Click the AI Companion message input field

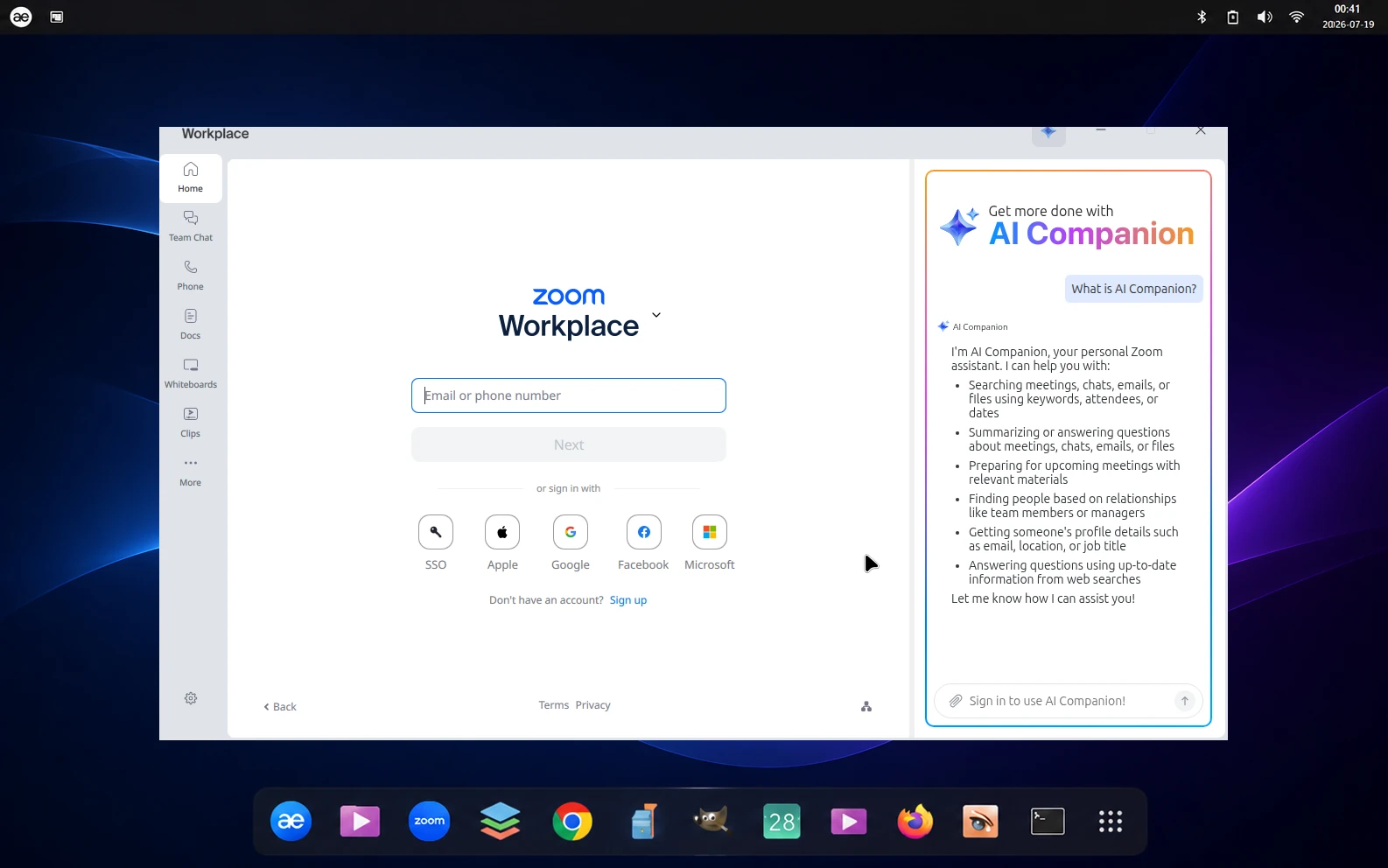[x=1068, y=701]
